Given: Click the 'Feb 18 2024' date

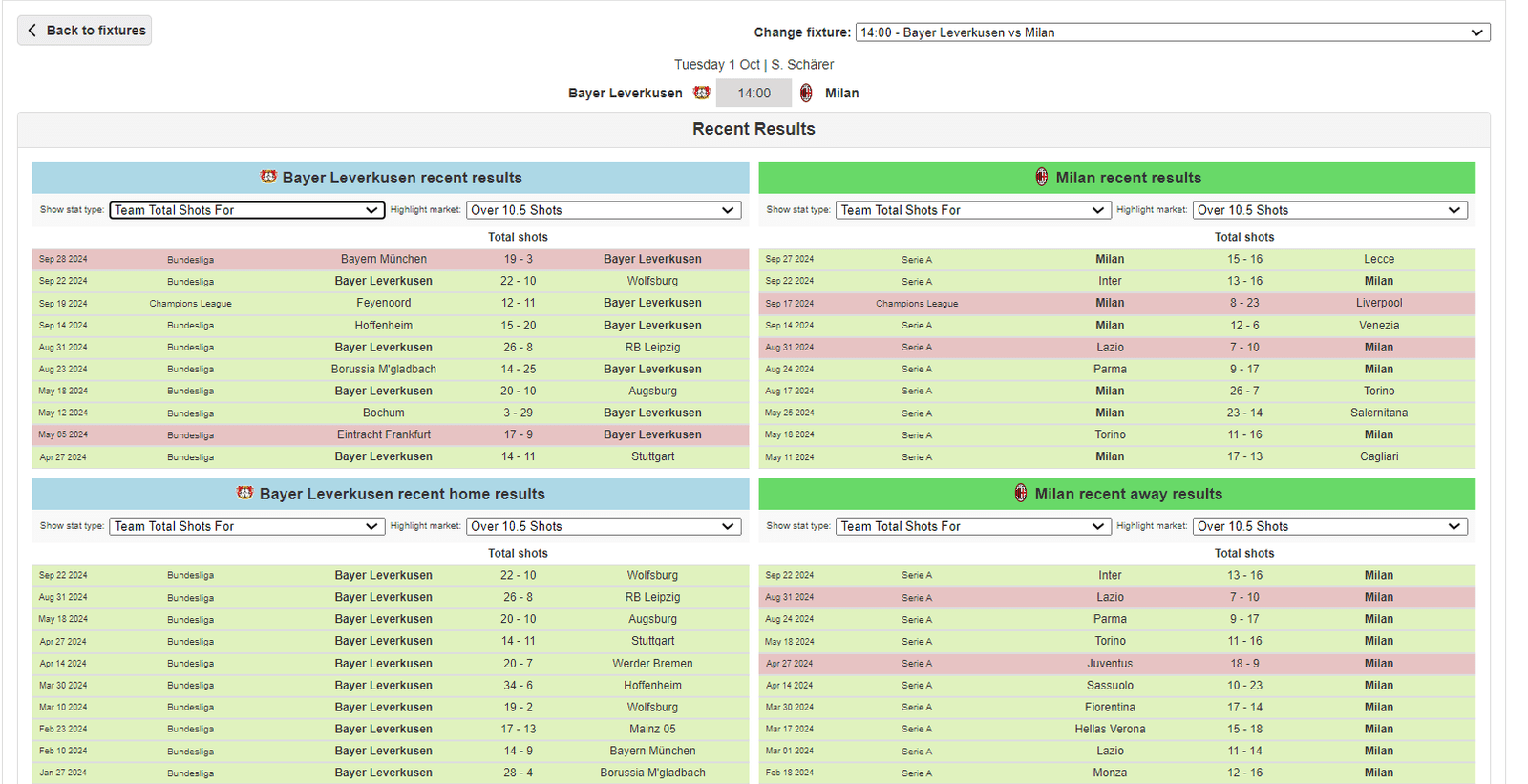Looking at the screenshot, I should point(790,773).
